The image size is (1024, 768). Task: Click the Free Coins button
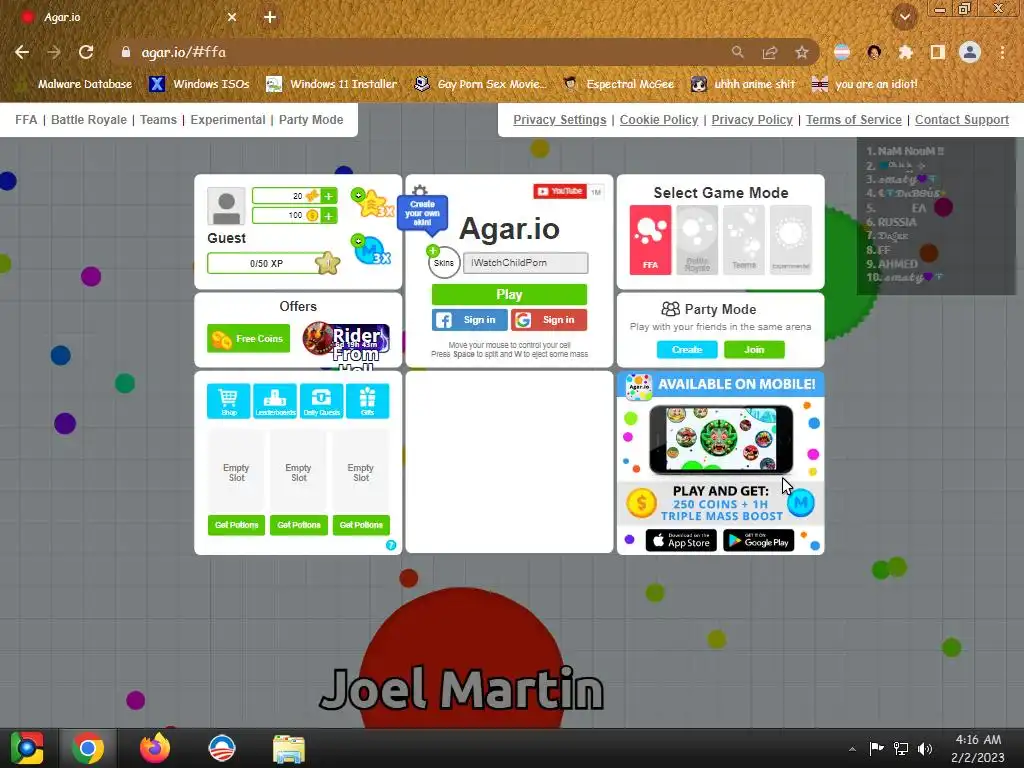[248, 338]
